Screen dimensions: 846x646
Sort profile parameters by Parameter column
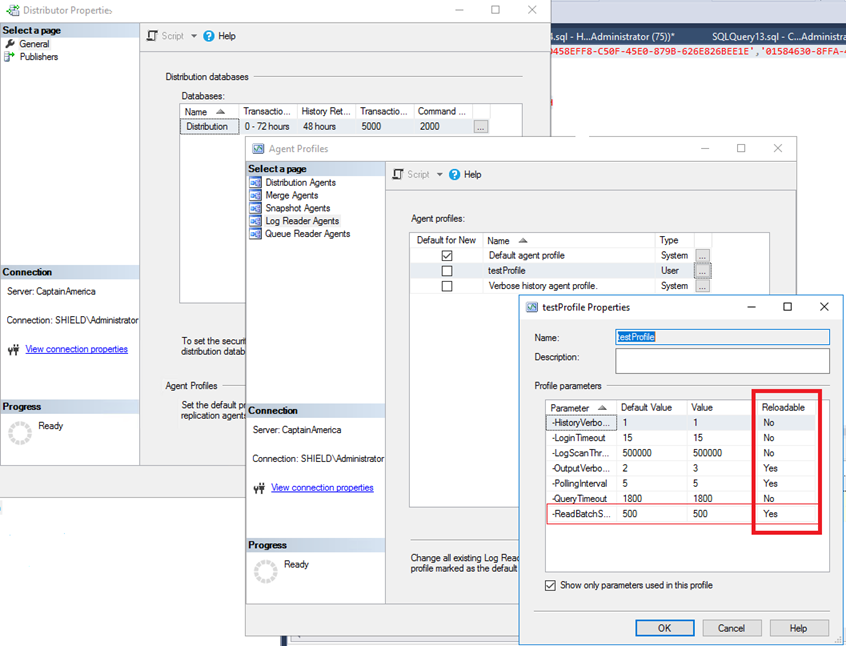click(581, 407)
